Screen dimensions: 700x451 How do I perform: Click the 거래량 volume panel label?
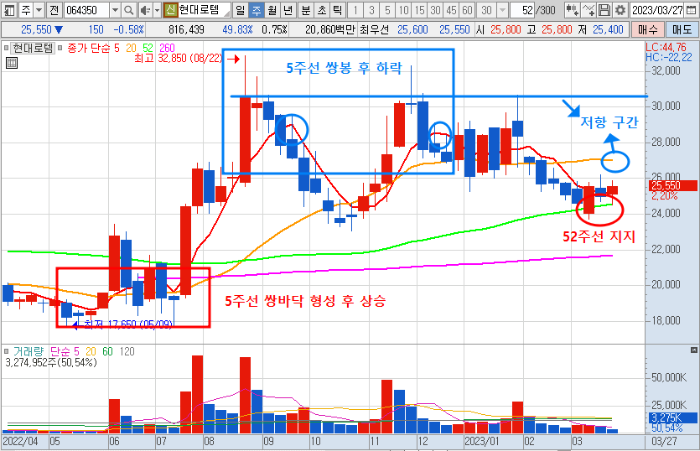(29, 351)
